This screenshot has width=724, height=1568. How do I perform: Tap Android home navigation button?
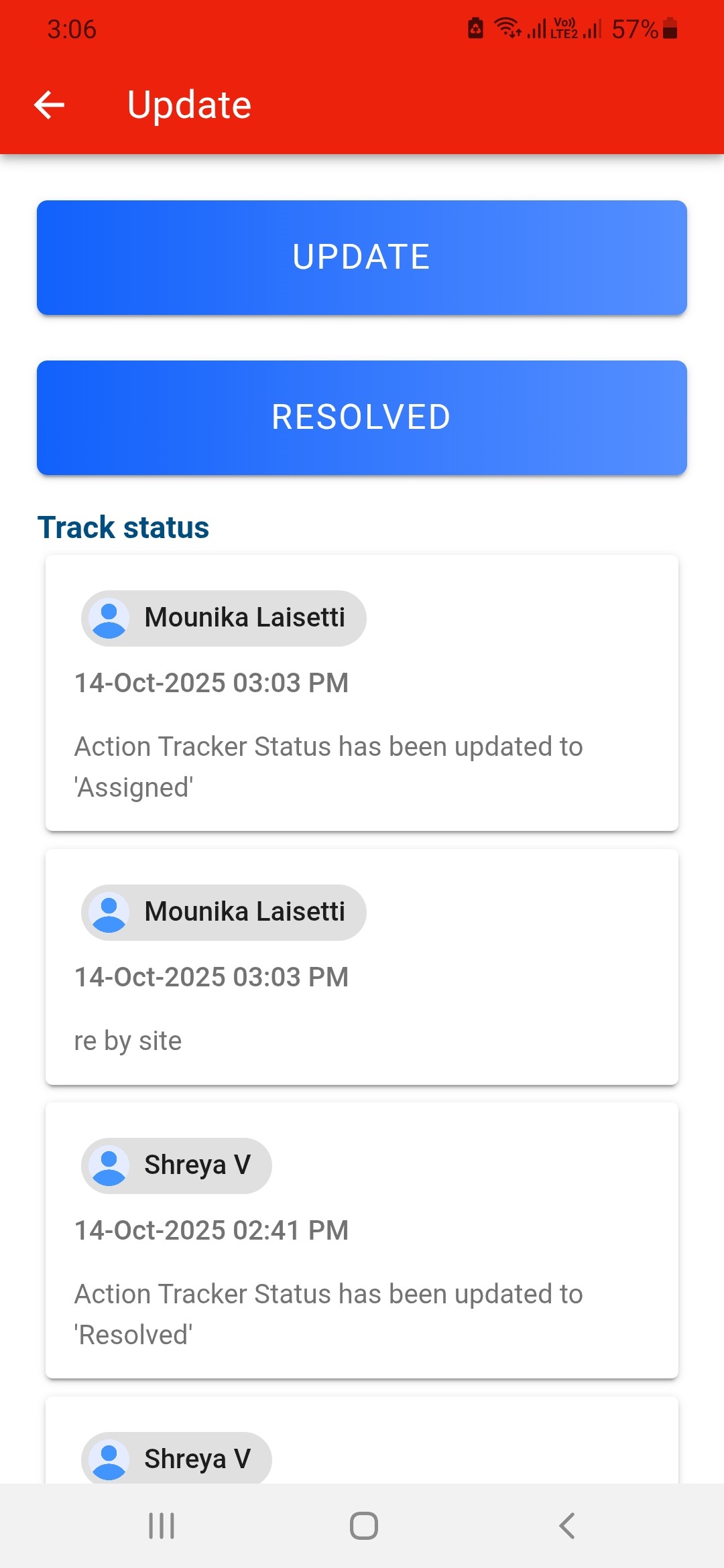coord(363,1526)
